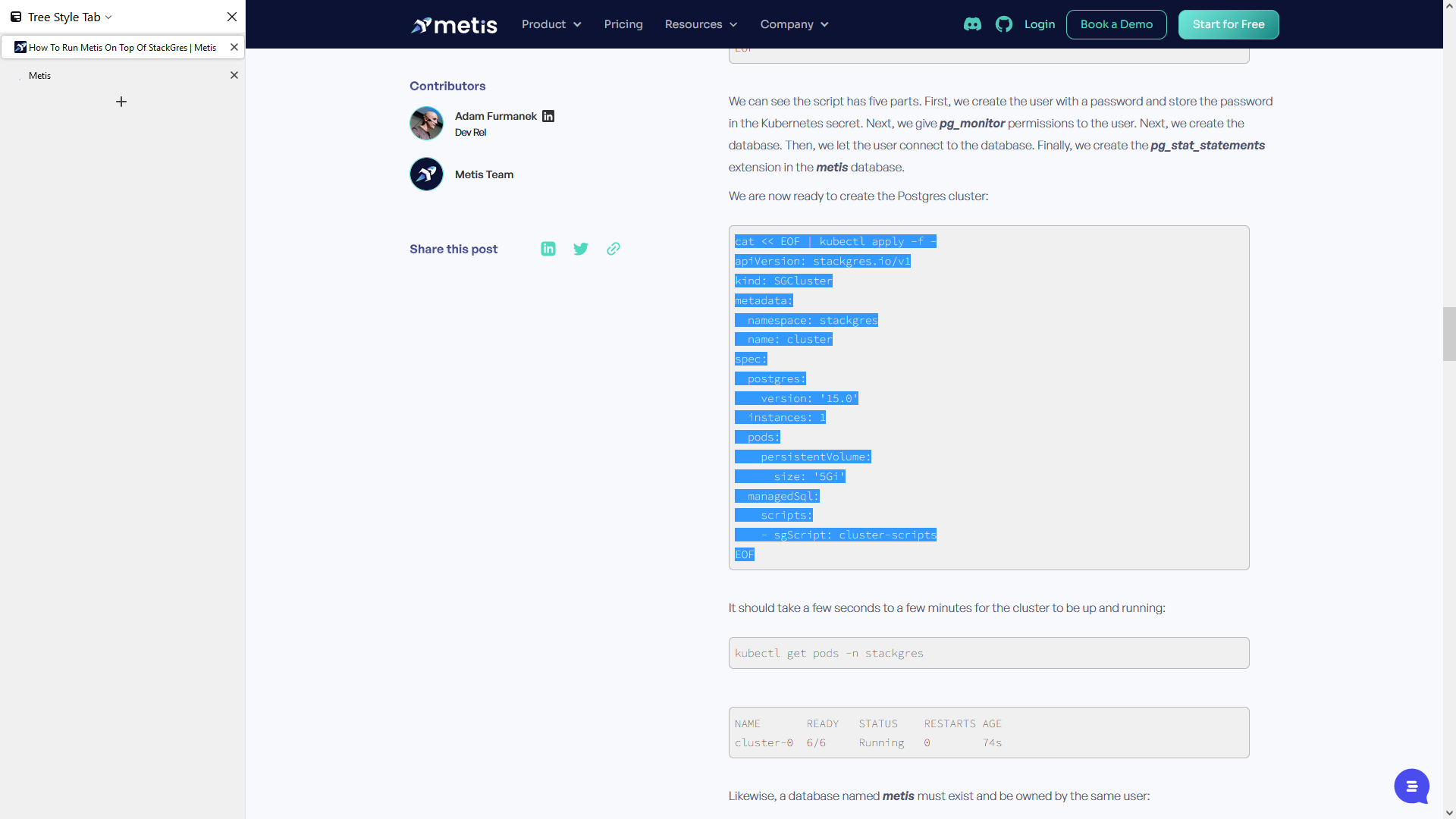Click the '74s' AGE value
Viewport: 1456px width, 819px height.
click(x=992, y=742)
